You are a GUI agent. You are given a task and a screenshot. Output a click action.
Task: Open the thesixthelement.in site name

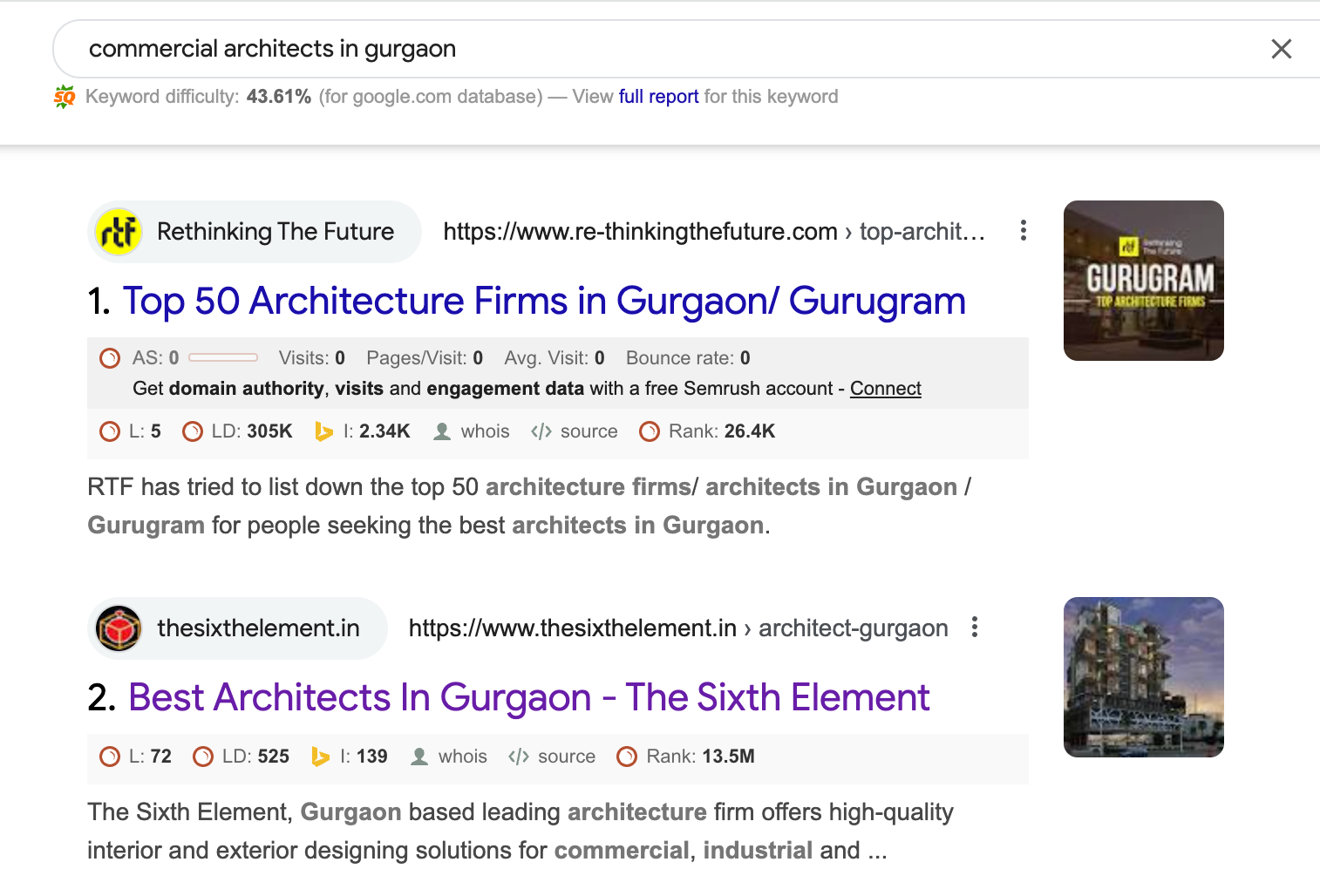pyautogui.click(x=259, y=628)
